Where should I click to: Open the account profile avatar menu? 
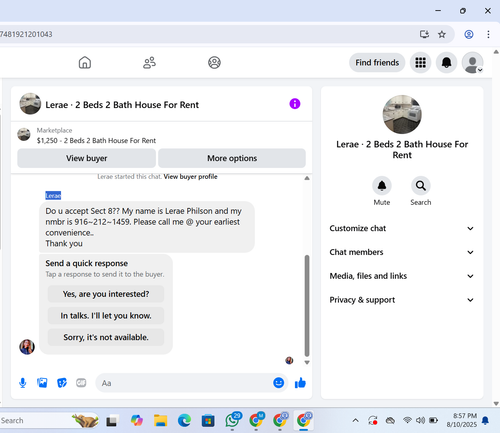472,62
